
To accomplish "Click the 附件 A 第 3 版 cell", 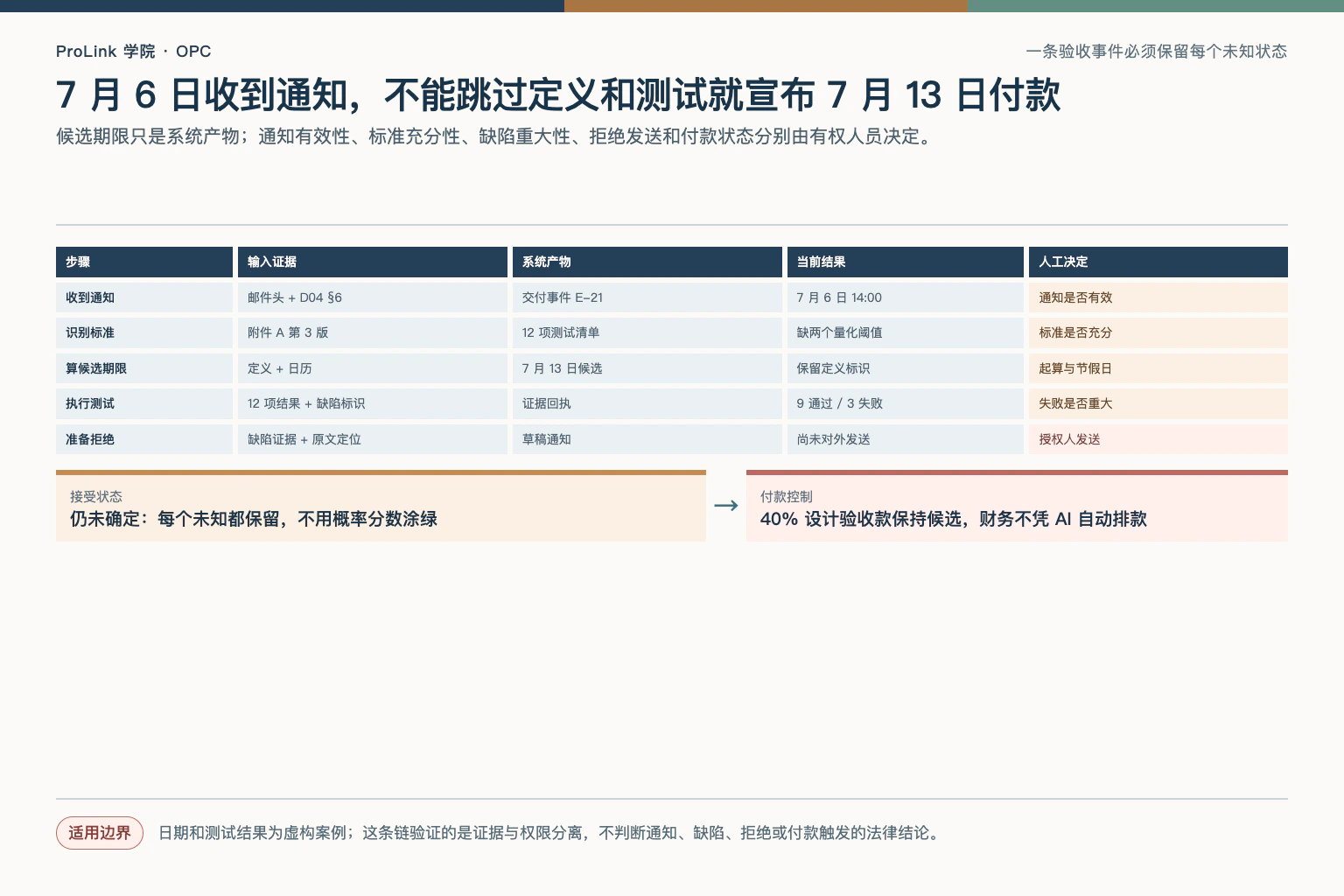I will coord(373,332).
